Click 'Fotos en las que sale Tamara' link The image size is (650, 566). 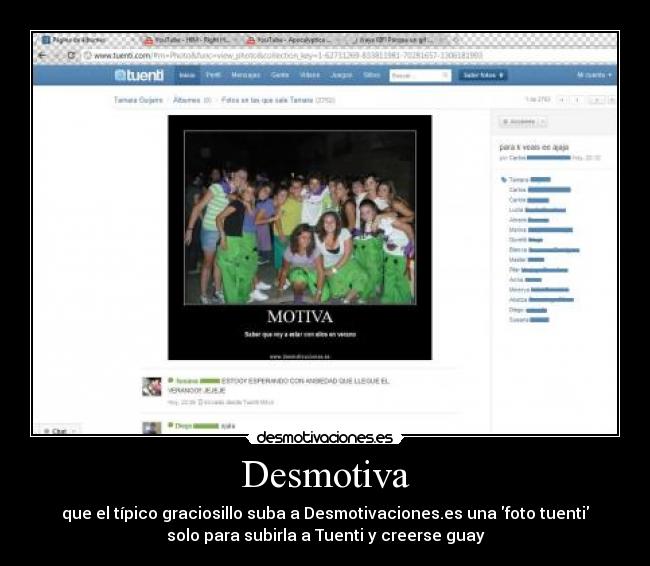267,100
